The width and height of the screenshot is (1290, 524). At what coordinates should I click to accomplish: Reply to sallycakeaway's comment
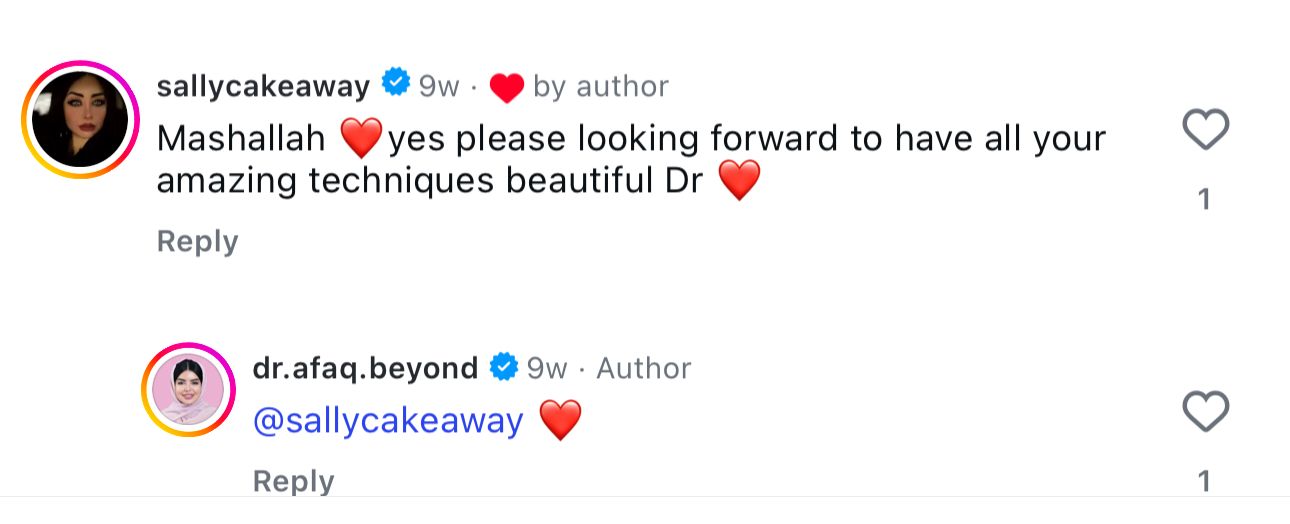coord(197,241)
